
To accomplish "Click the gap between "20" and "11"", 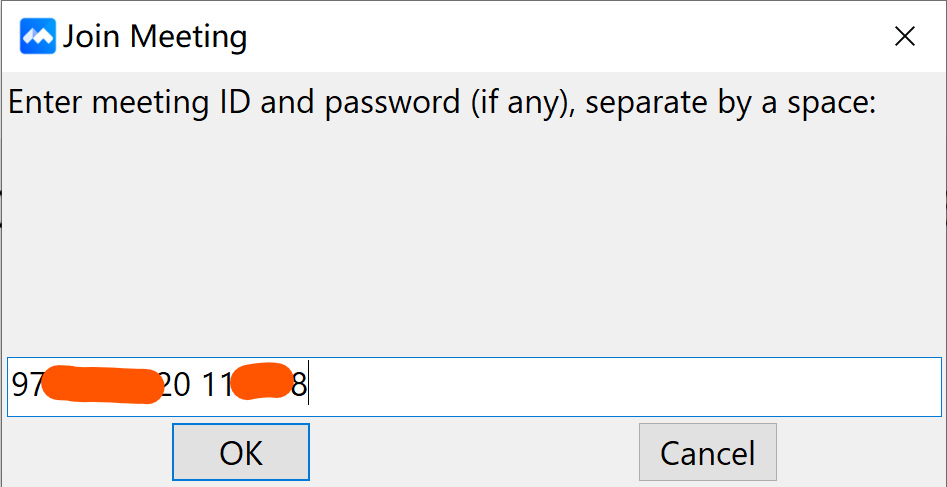I will 197,385.
